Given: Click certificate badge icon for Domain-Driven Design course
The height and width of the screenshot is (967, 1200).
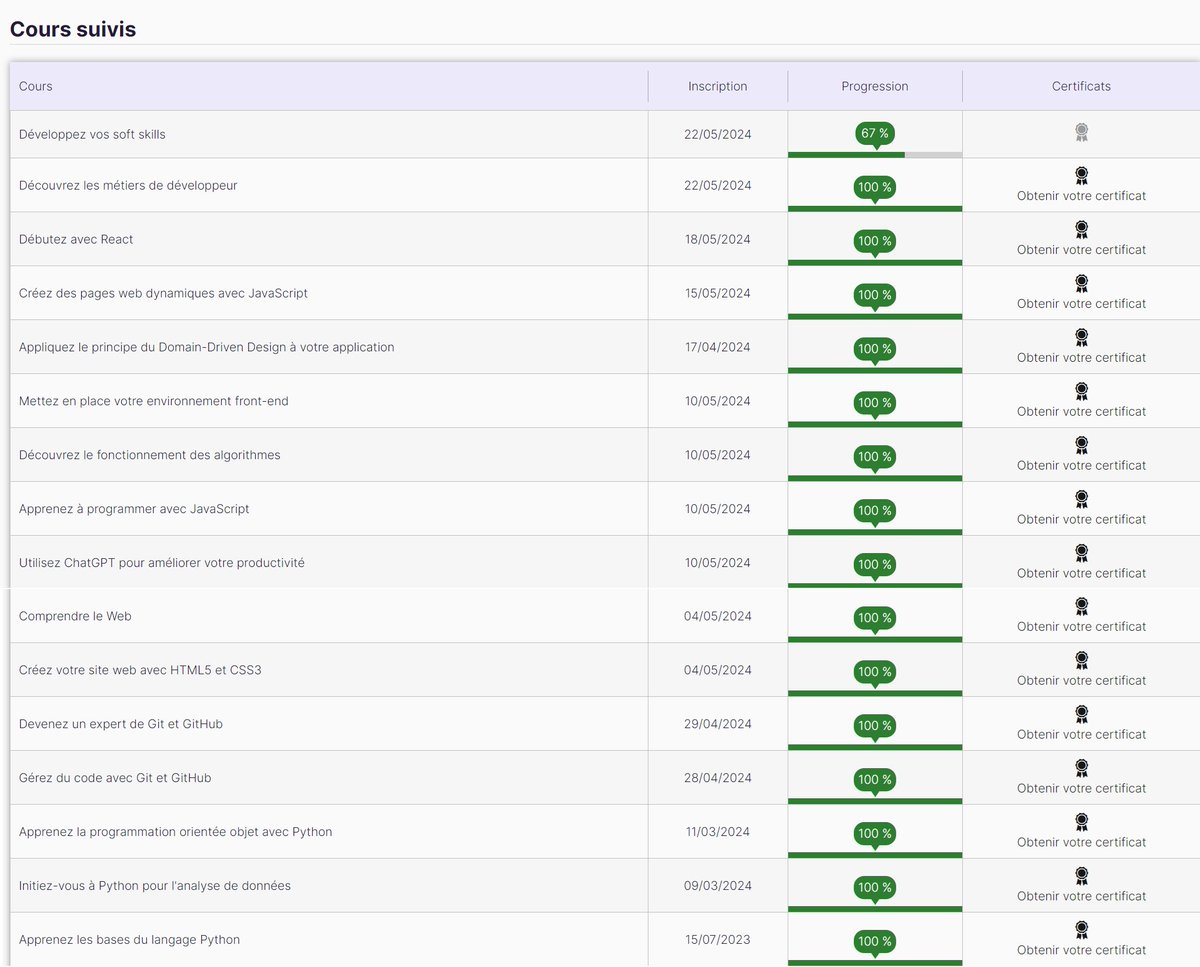Looking at the screenshot, I should [1081, 338].
